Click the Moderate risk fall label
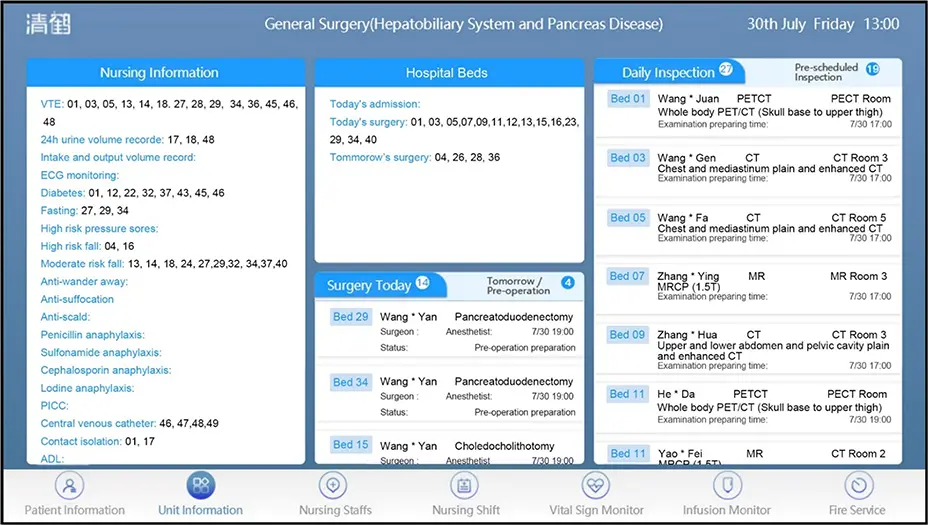Viewport: 928px width, 525px height. (82, 264)
